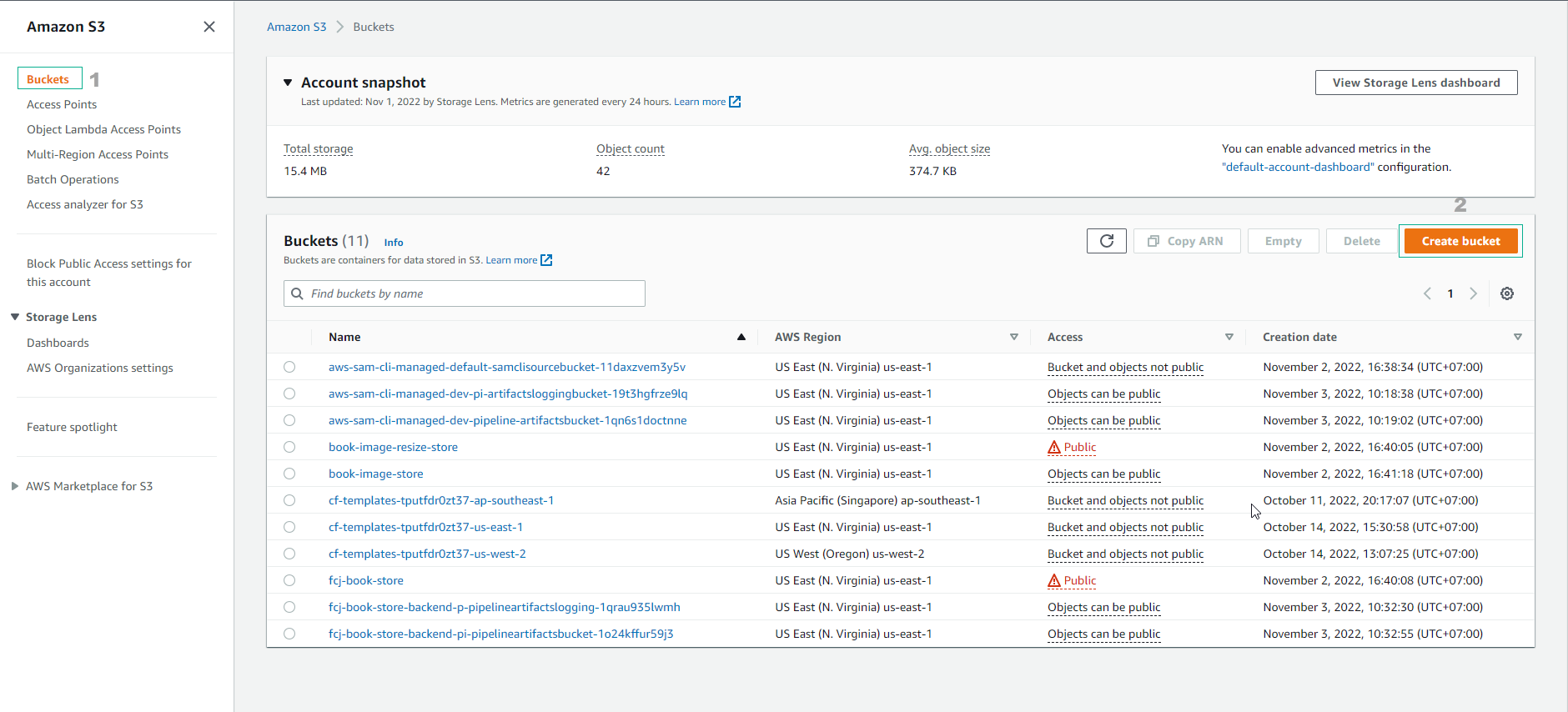Image resolution: width=1568 pixels, height=712 pixels.
Task: Open Creation date column sort dropdown
Action: pyautogui.click(x=1518, y=337)
